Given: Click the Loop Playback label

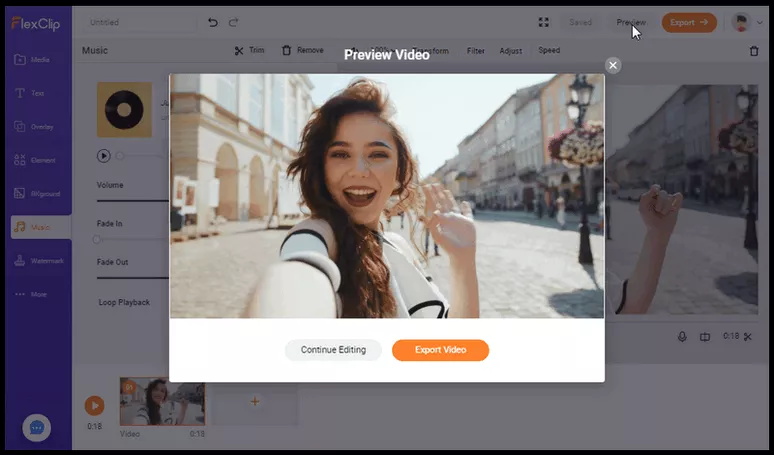Looking at the screenshot, I should point(124,303).
